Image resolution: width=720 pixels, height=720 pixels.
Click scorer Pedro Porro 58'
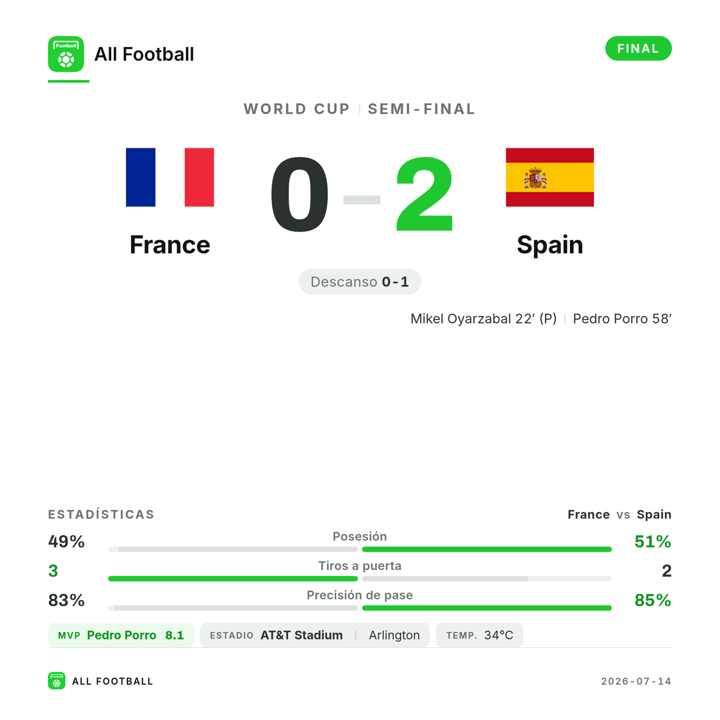(x=622, y=319)
